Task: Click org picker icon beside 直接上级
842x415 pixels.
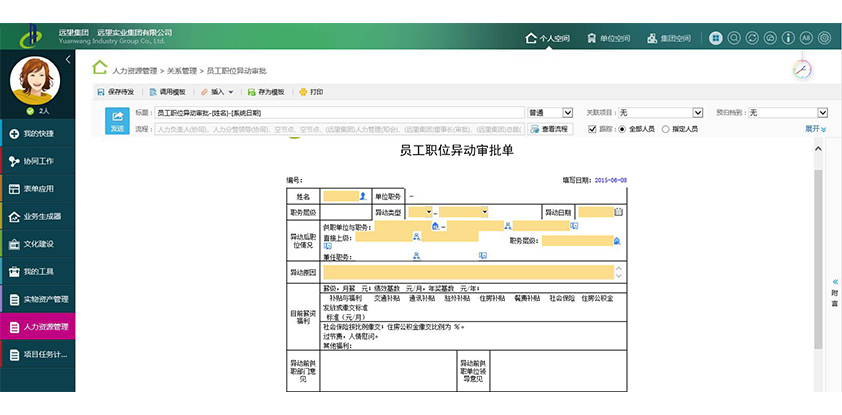Action: pos(416,236)
